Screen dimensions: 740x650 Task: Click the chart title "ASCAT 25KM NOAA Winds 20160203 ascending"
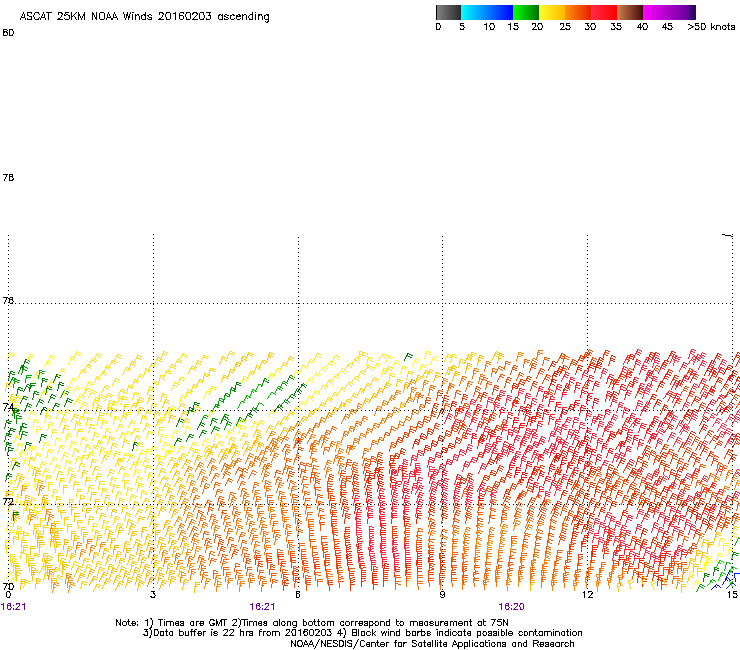tap(144, 17)
